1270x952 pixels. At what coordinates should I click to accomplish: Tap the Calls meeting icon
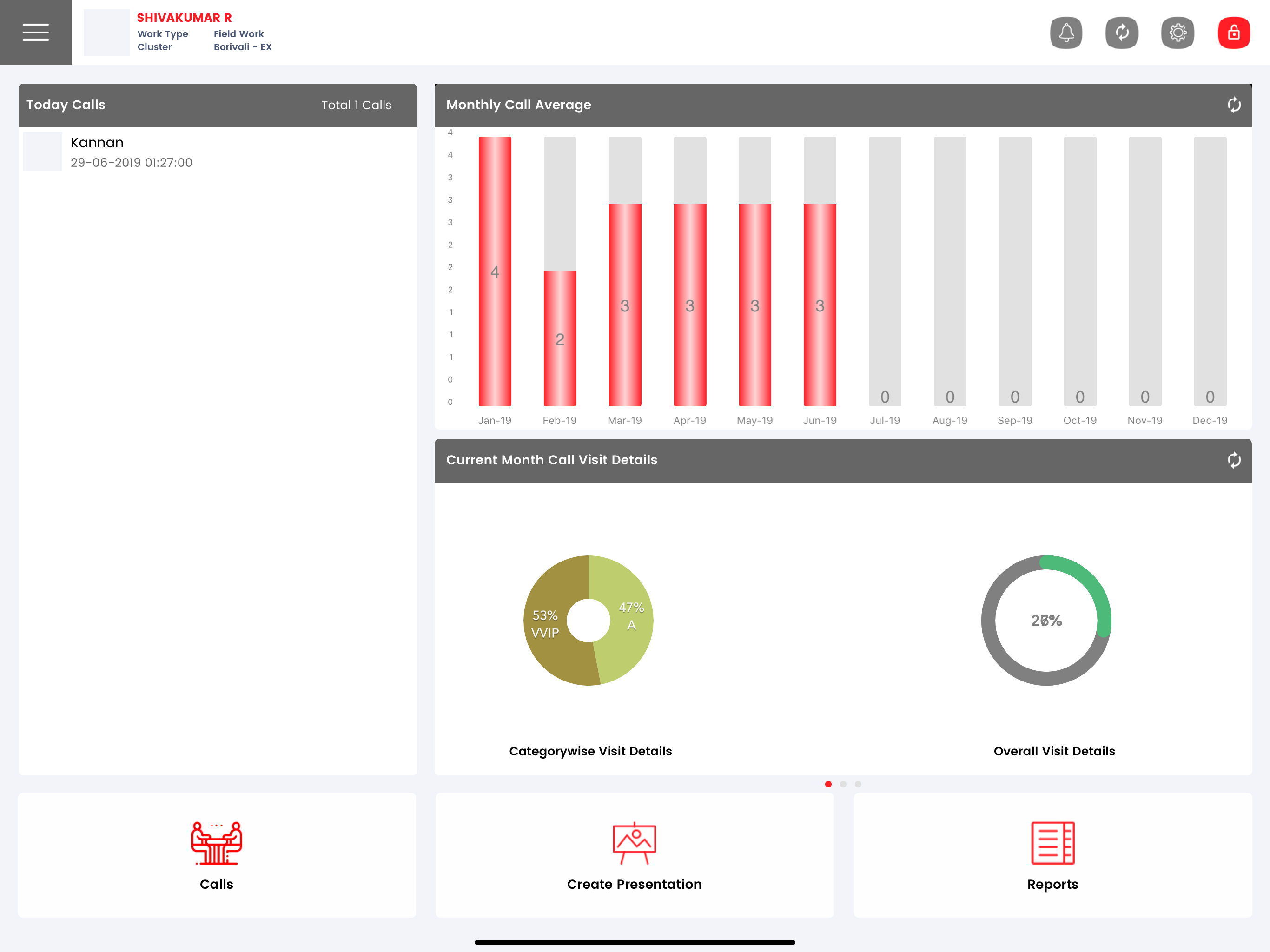click(x=217, y=842)
